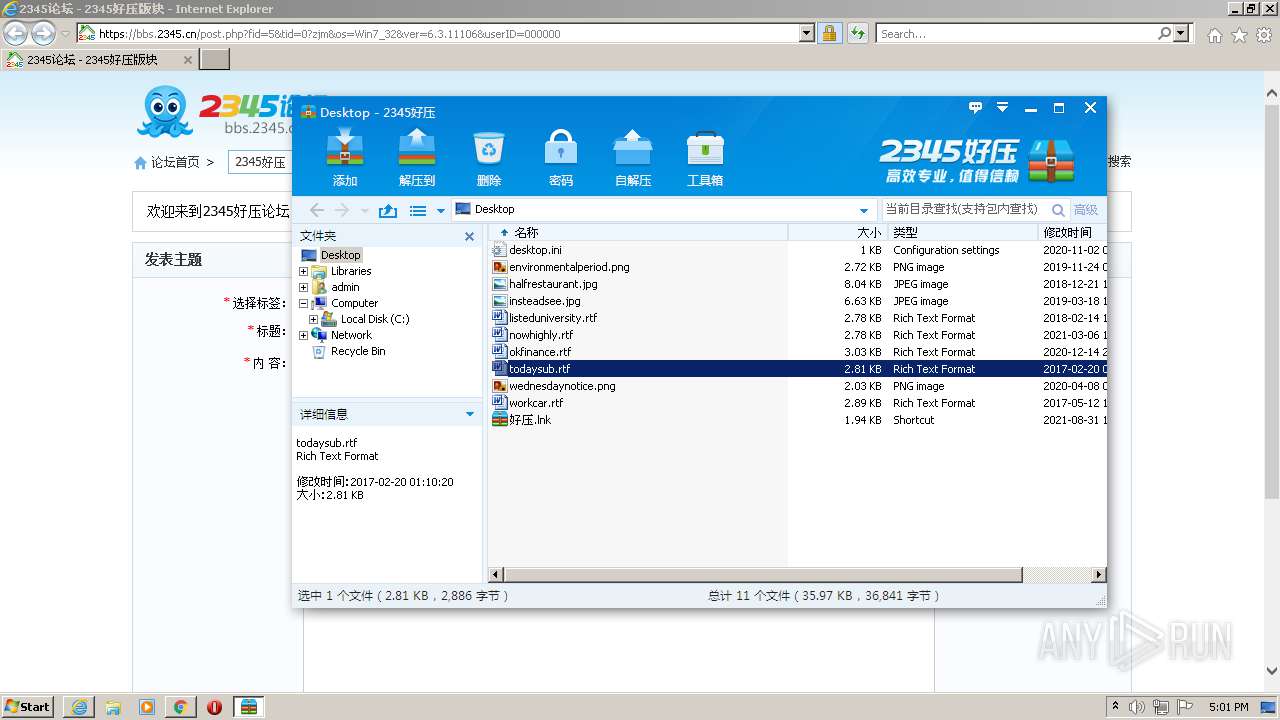
Task: Select listeduniversity.rtf file
Action: point(553,318)
